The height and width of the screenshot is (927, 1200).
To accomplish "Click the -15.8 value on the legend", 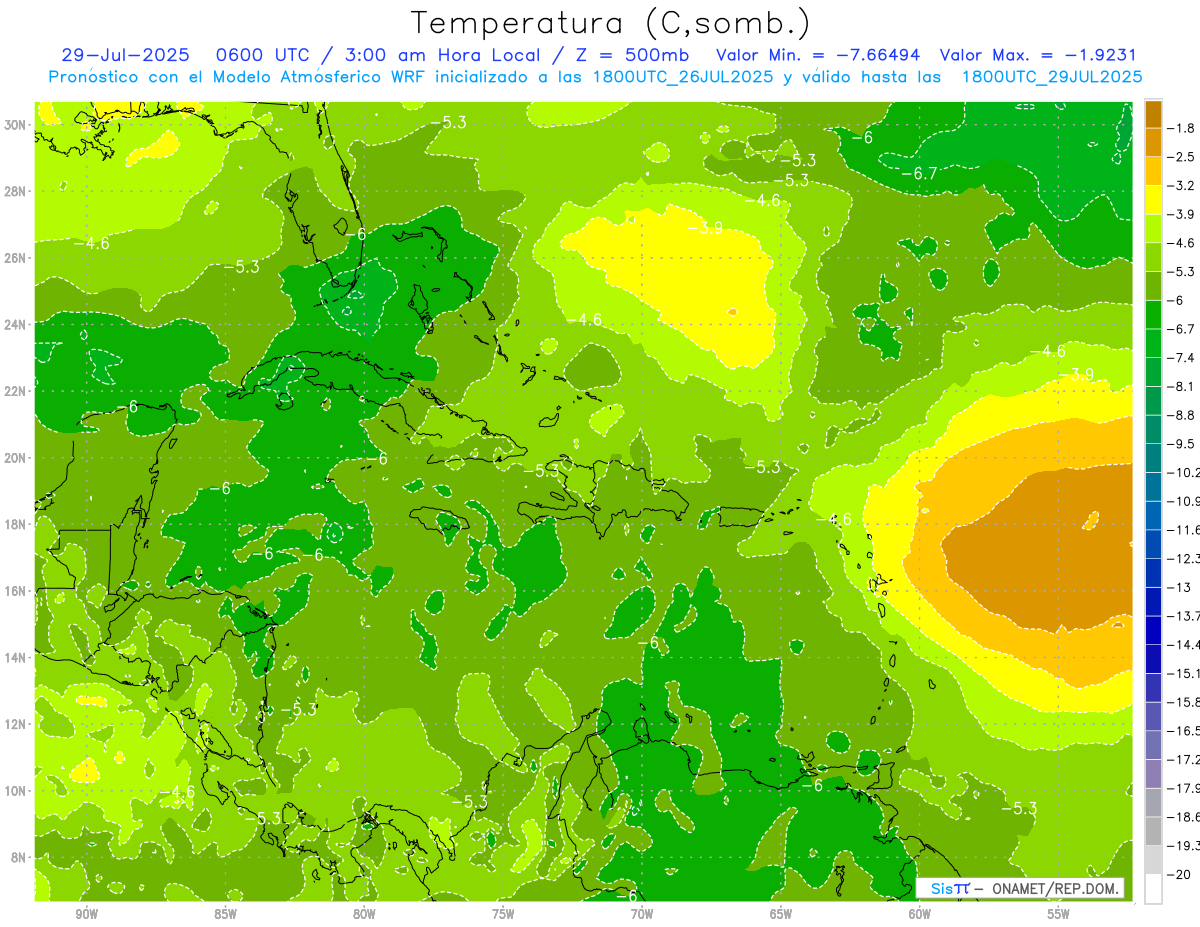I will tap(1183, 702).
